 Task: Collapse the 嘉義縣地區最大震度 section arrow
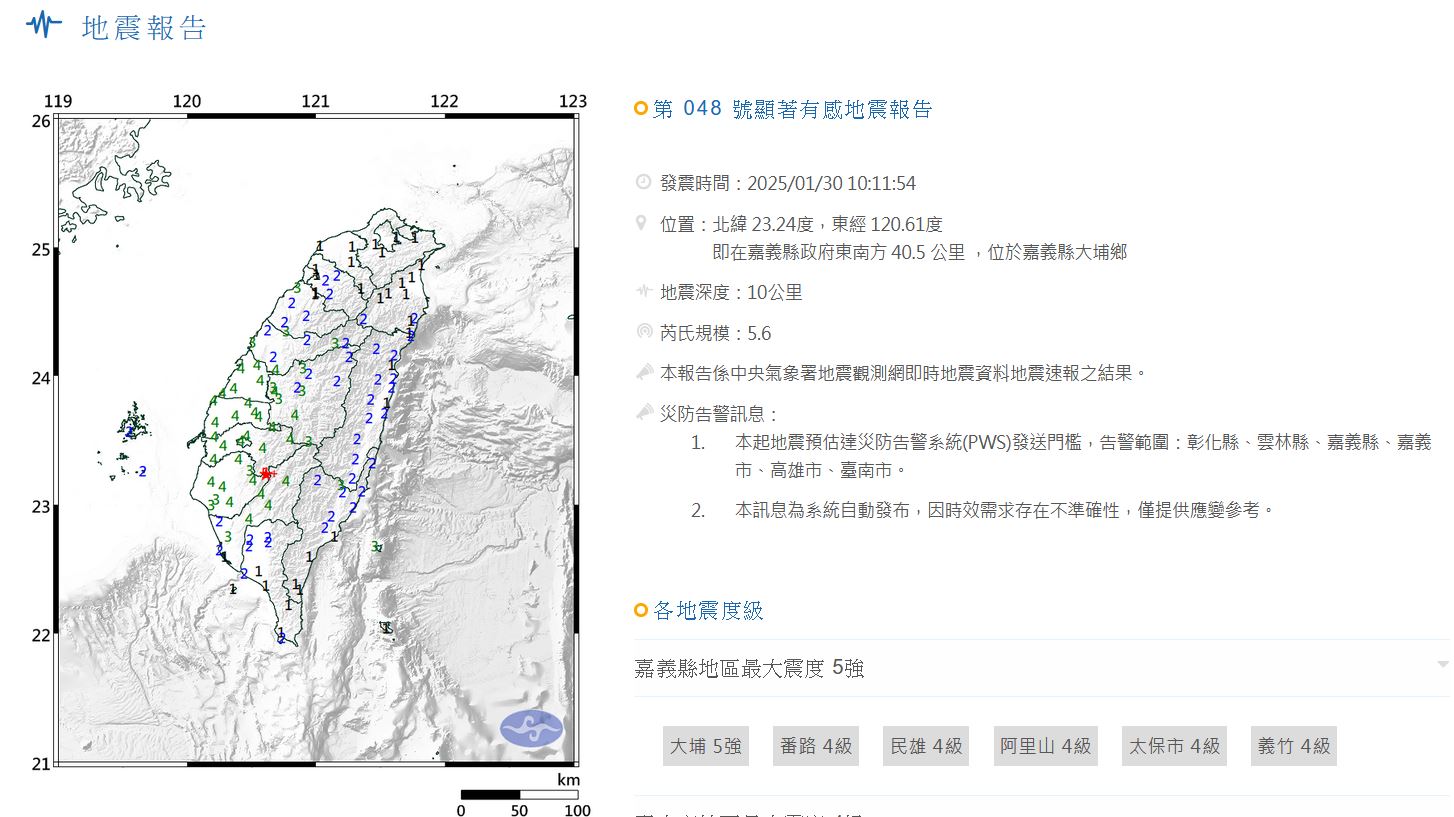point(1442,665)
